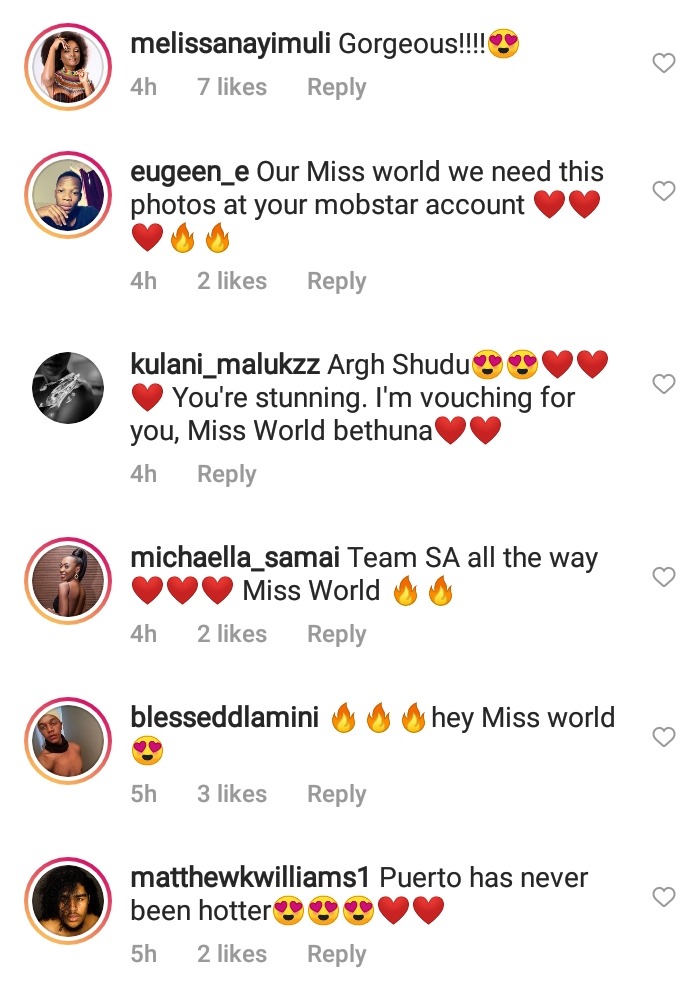Heart michaella_samai's Team SA comment
This screenshot has height=983, width=698.
point(664,577)
